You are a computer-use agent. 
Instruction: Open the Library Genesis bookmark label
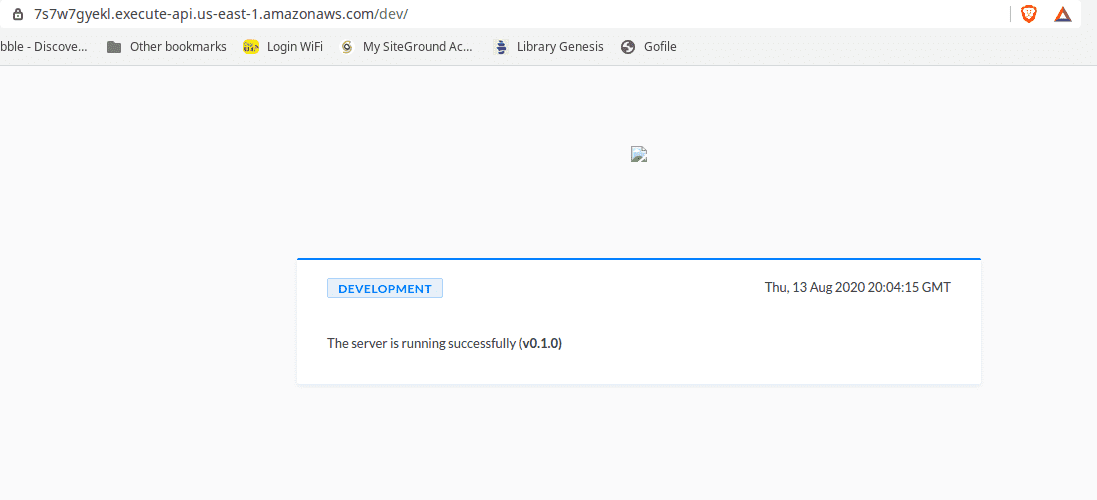[x=560, y=47]
